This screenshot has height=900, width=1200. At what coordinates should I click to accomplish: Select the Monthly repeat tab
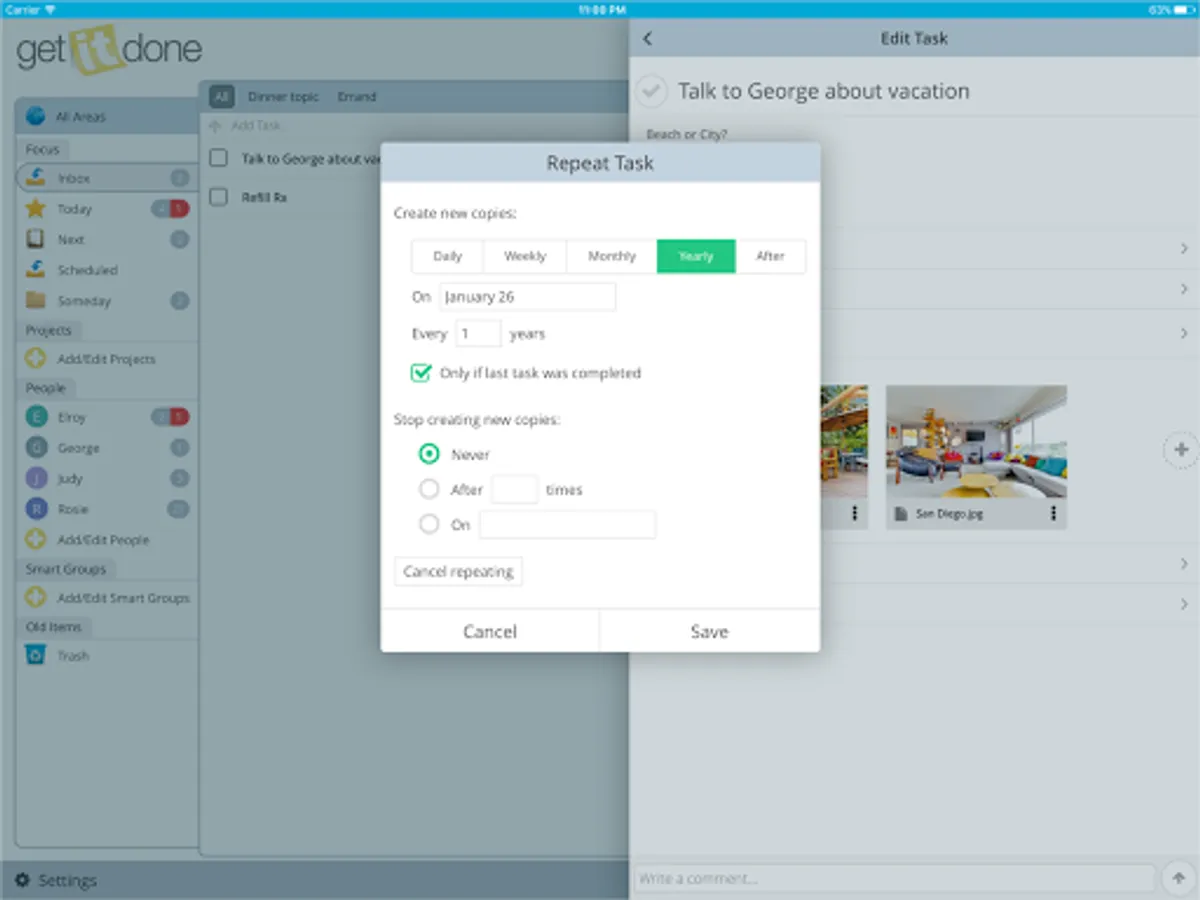[x=612, y=256]
